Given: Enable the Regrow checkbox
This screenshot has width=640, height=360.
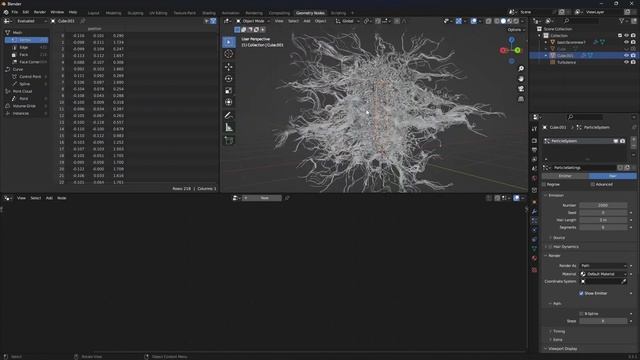Looking at the screenshot, I should 544,184.
